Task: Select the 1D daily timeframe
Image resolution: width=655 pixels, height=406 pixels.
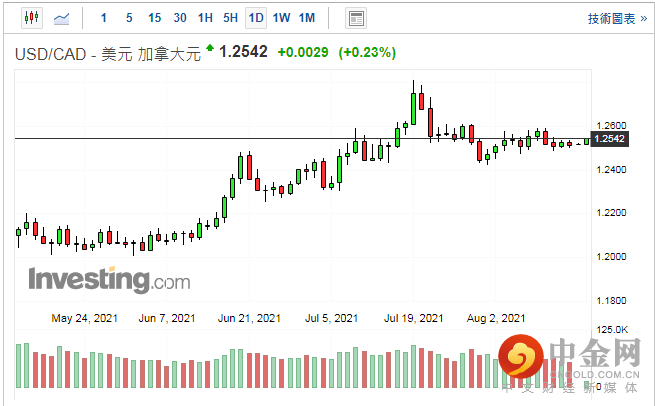Action: tap(256, 18)
